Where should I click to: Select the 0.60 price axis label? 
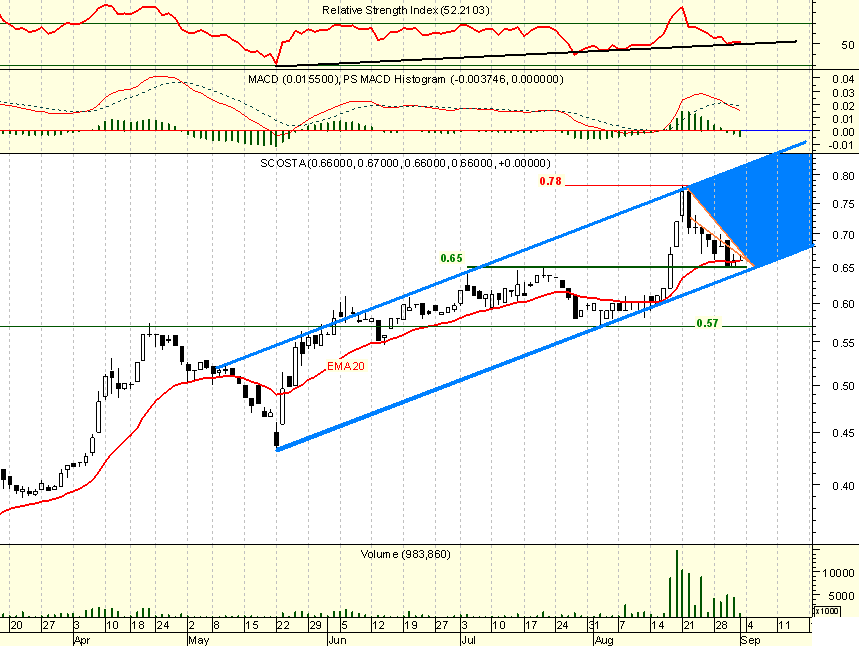tap(843, 304)
